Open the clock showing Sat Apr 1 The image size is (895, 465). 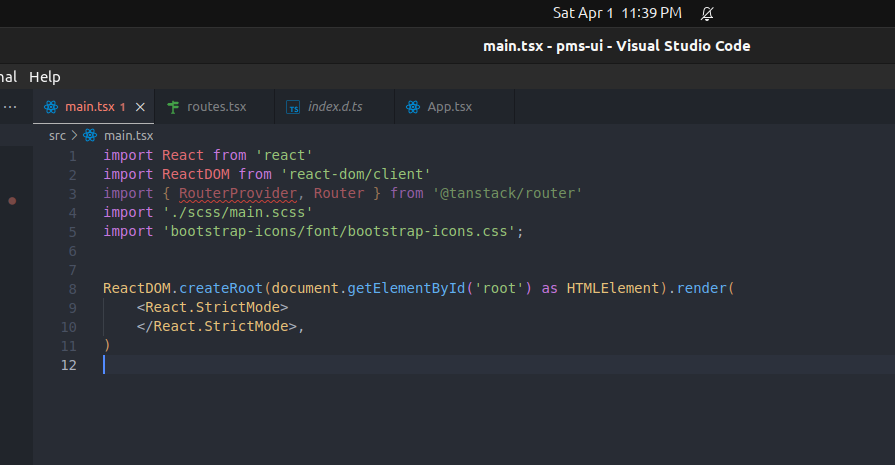coord(617,13)
